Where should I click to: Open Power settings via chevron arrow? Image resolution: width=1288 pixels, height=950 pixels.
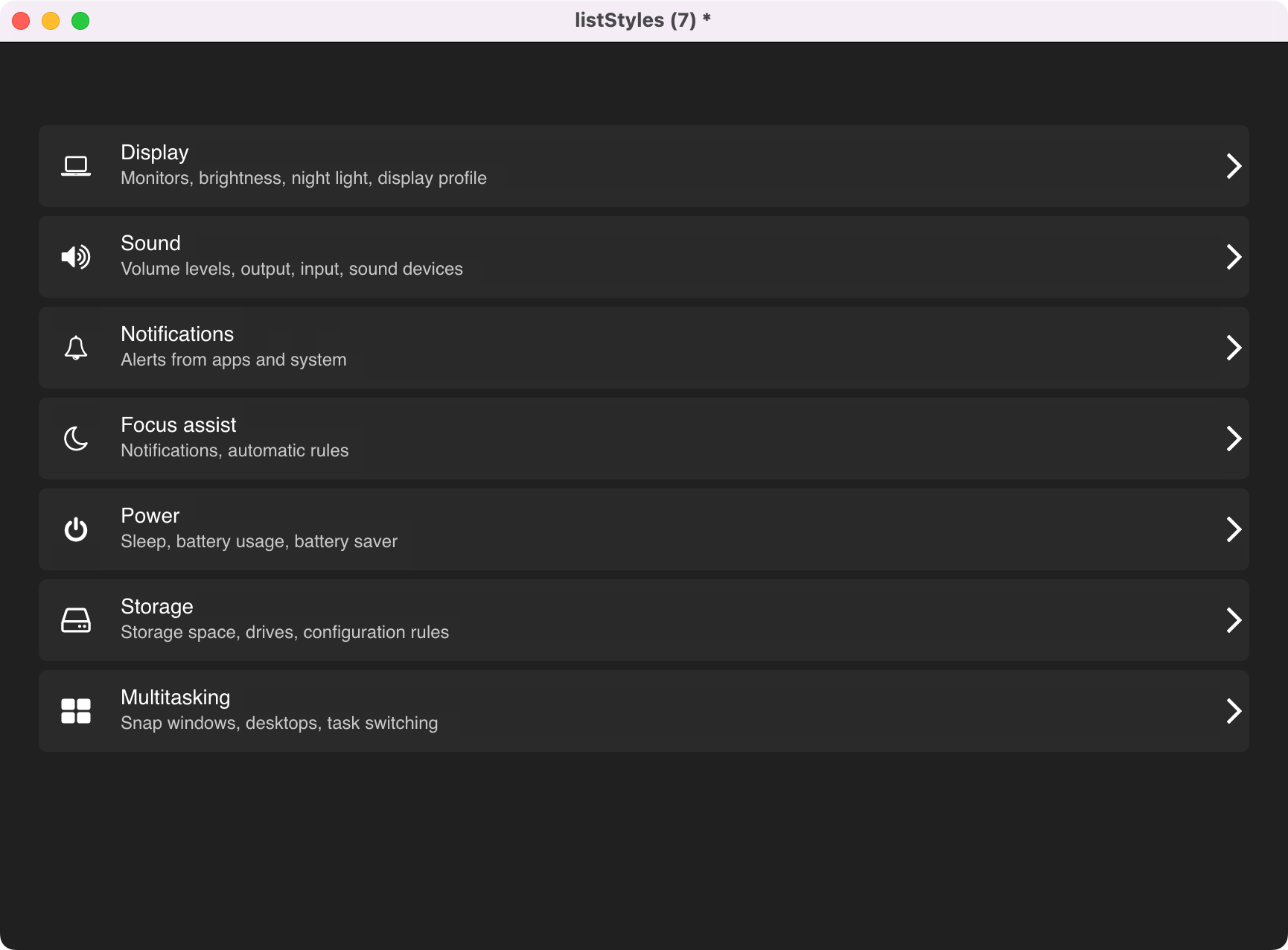(1234, 529)
